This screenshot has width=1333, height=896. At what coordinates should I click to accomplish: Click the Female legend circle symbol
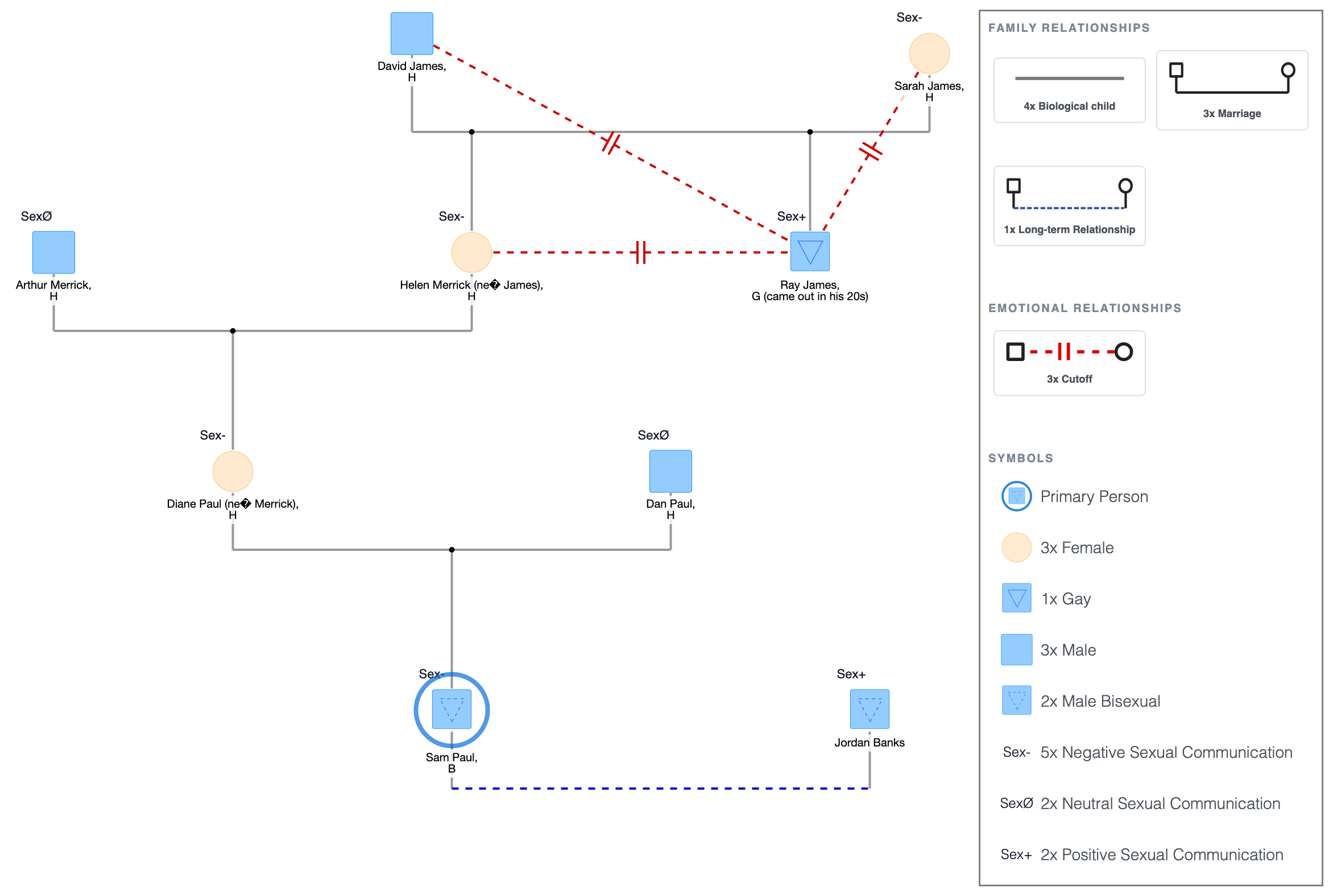[x=1016, y=547]
